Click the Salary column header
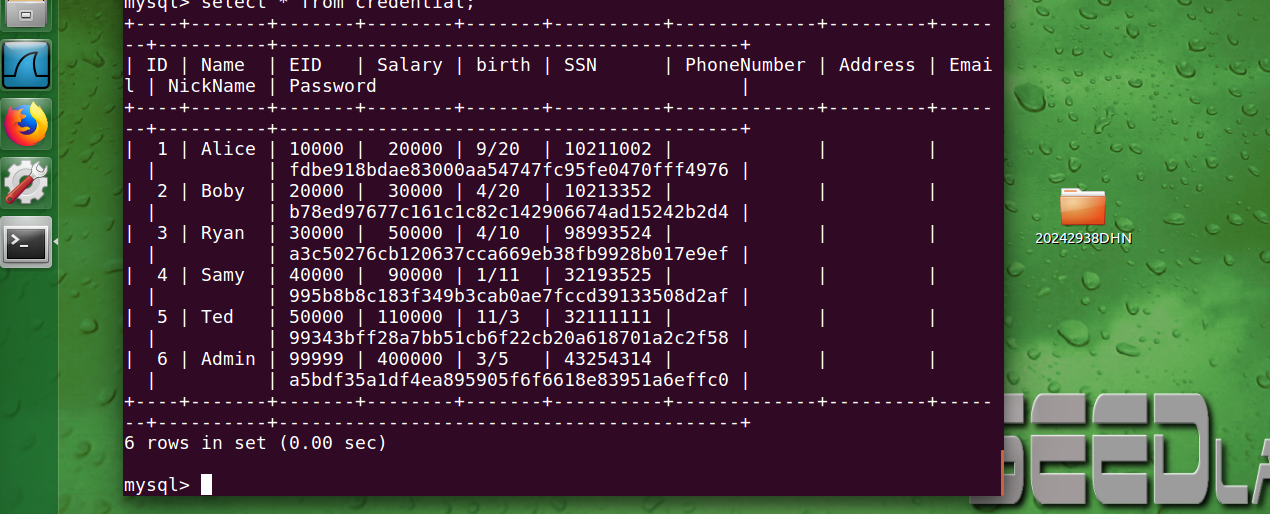 pos(409,65)
